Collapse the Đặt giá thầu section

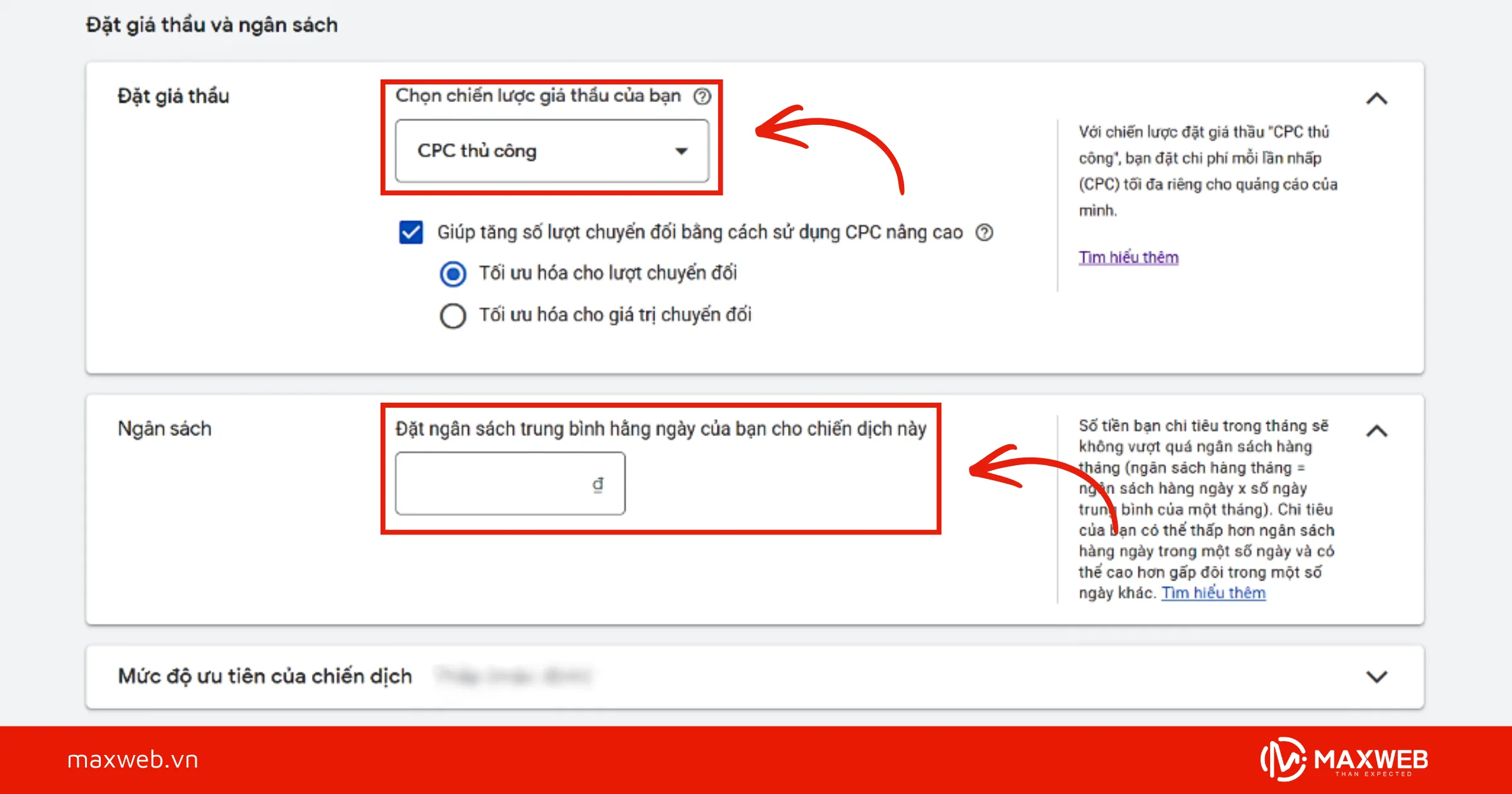(1377, 99)
